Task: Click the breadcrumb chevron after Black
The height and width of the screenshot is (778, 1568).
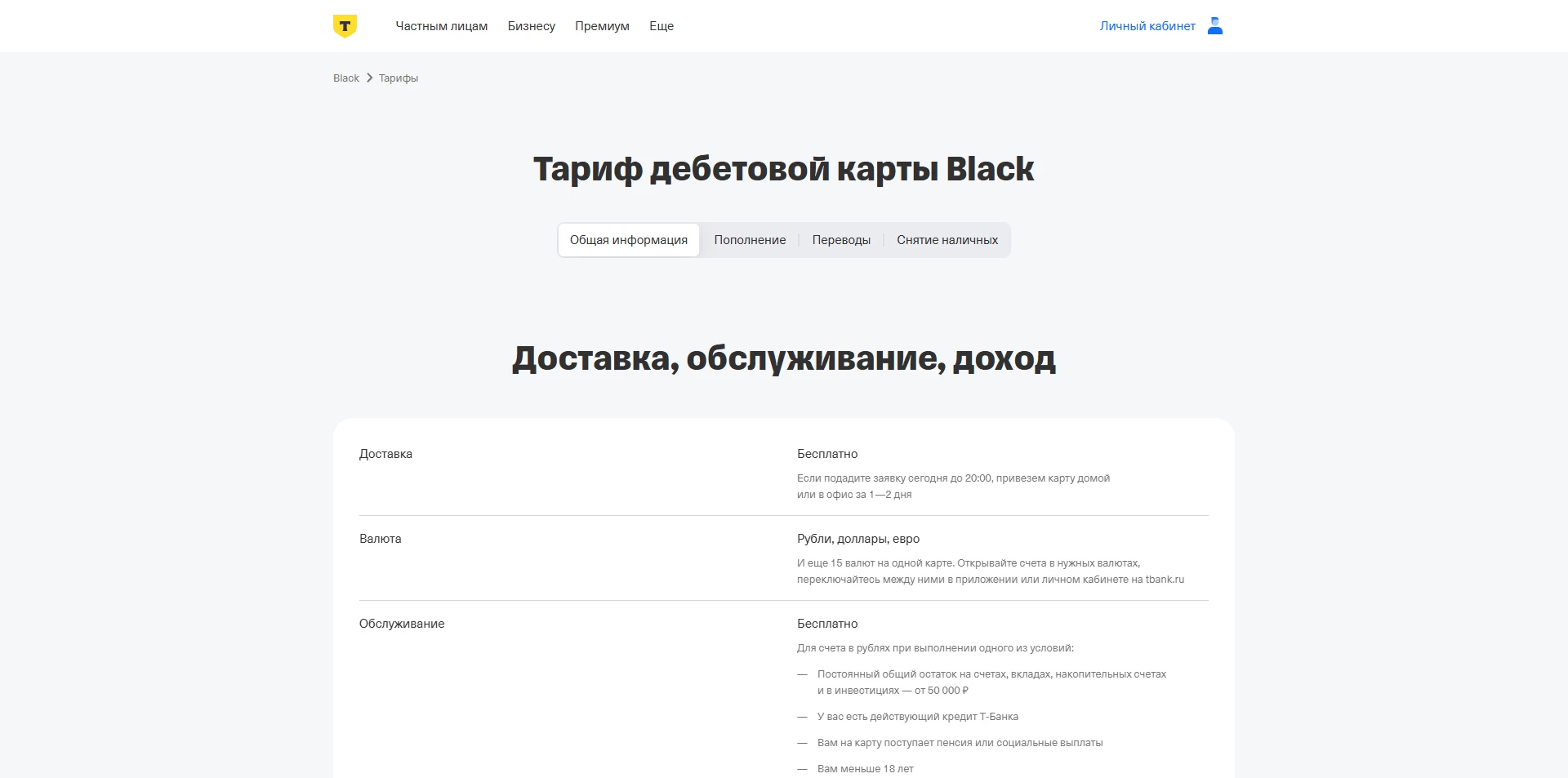Action: pyautogui.click(x=369, y=78)
